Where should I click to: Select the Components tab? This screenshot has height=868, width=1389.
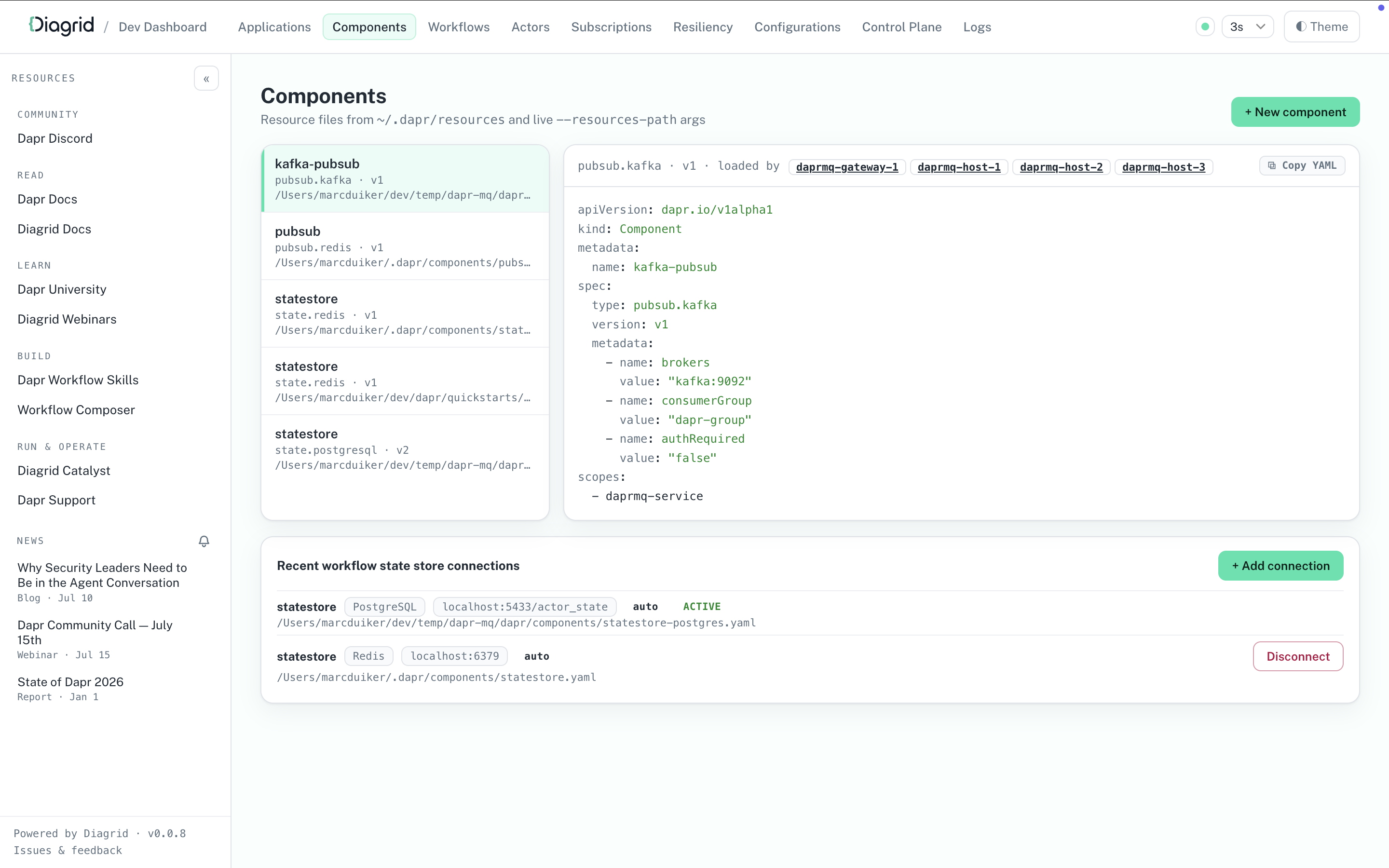(369, 27)
